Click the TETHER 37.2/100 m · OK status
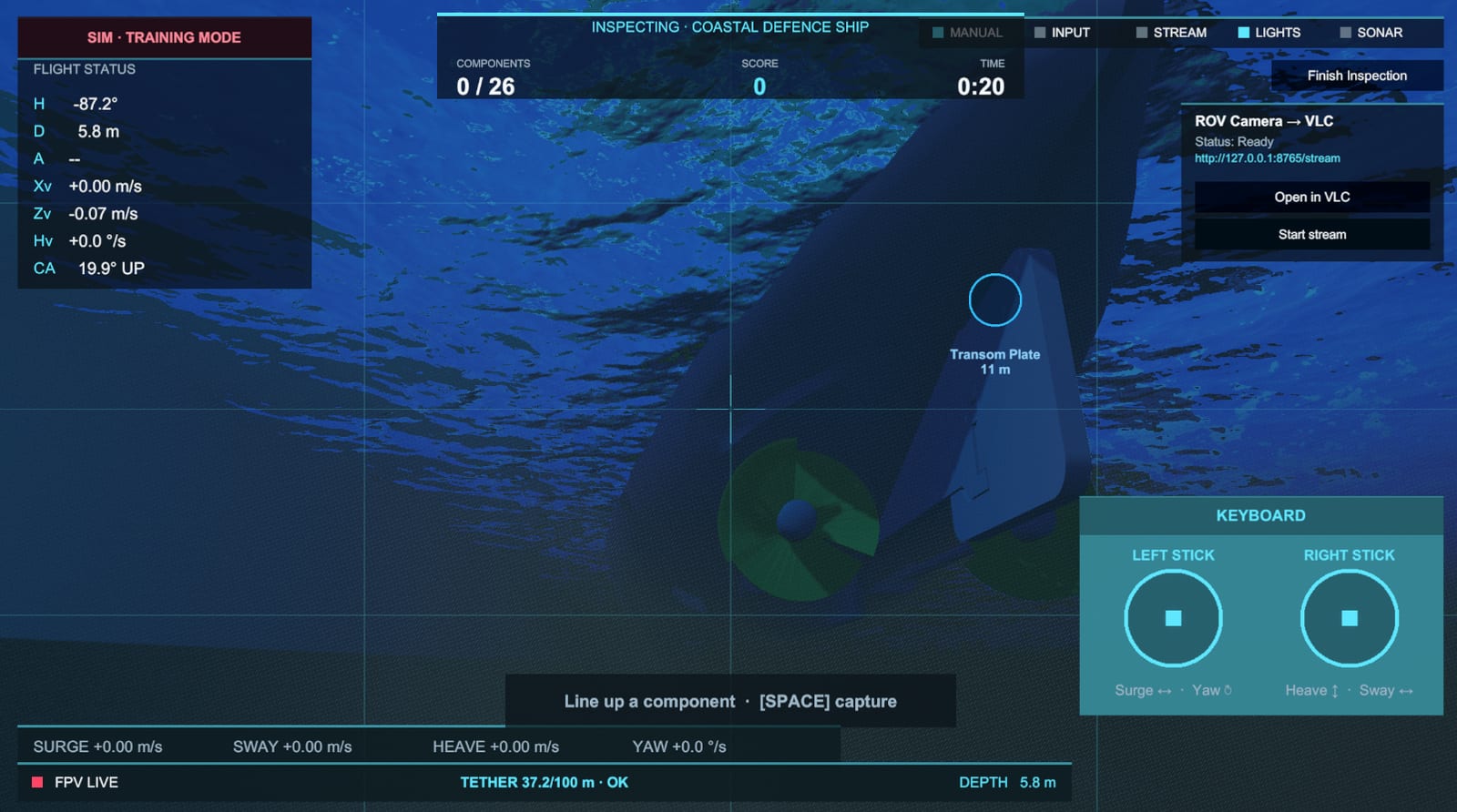Image resolution: width=1457 pixels, height=812 pixels. [x=544, y=782]
